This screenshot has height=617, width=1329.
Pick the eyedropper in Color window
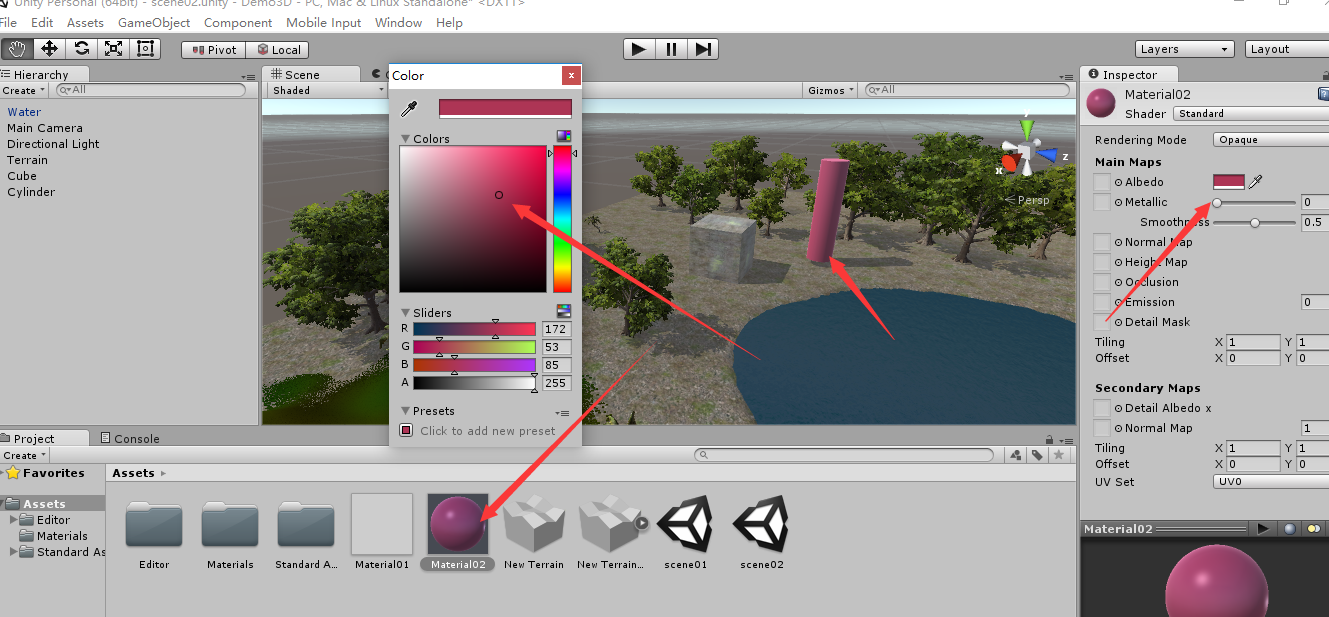(408, 109)
